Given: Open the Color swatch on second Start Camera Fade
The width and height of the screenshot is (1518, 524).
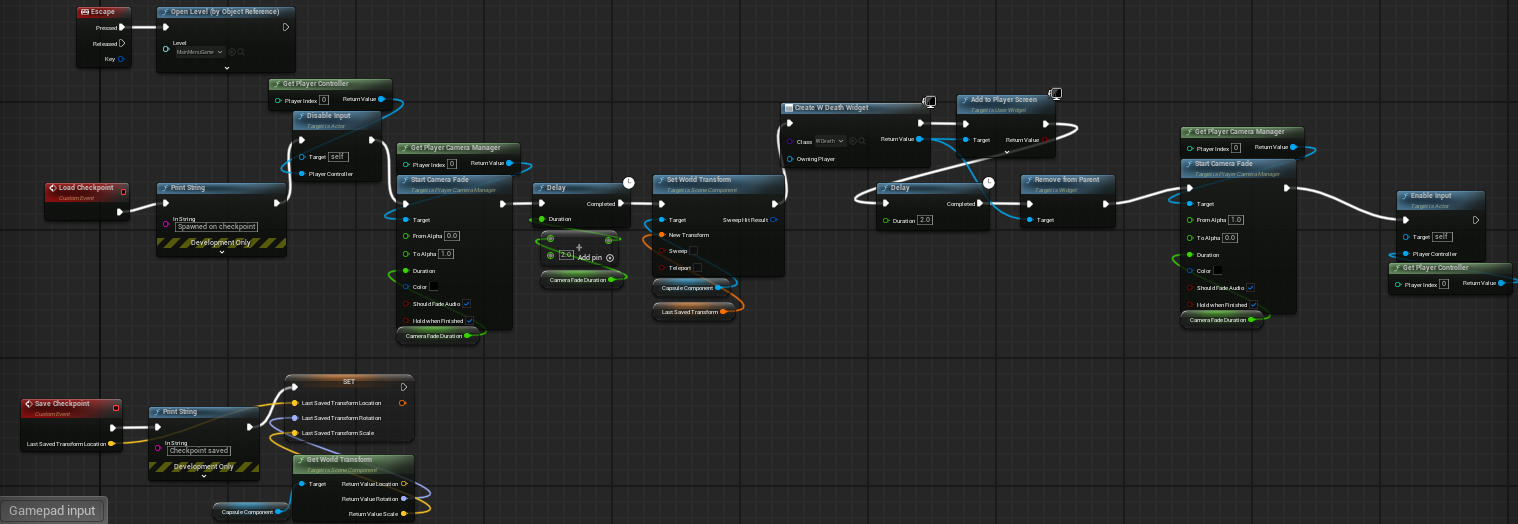Looking at the screenshot, I should [1218, 271].
